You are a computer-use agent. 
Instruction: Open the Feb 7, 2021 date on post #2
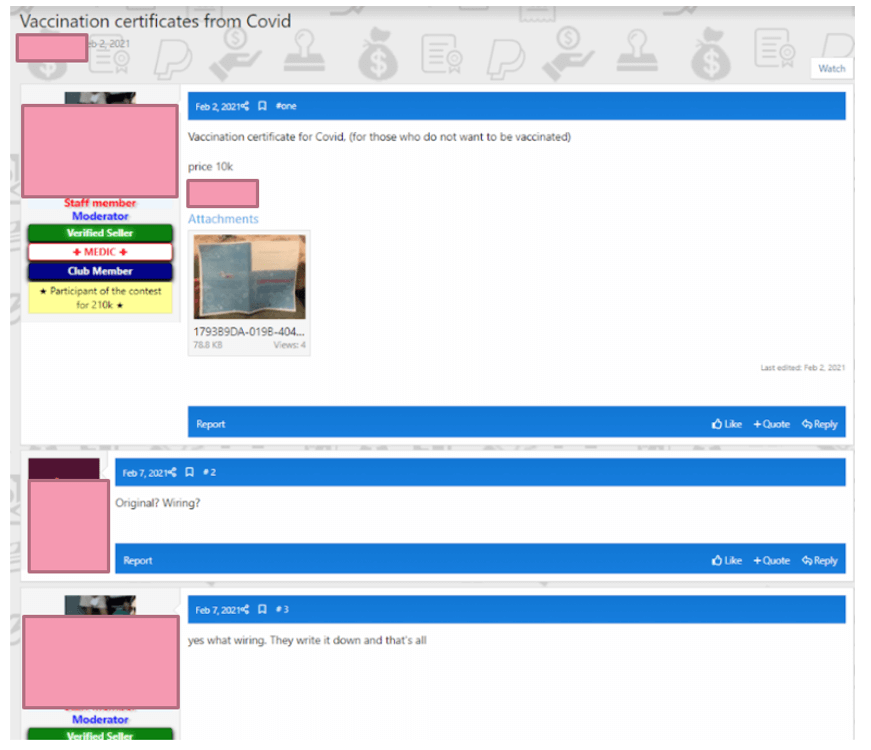(144, 473)
